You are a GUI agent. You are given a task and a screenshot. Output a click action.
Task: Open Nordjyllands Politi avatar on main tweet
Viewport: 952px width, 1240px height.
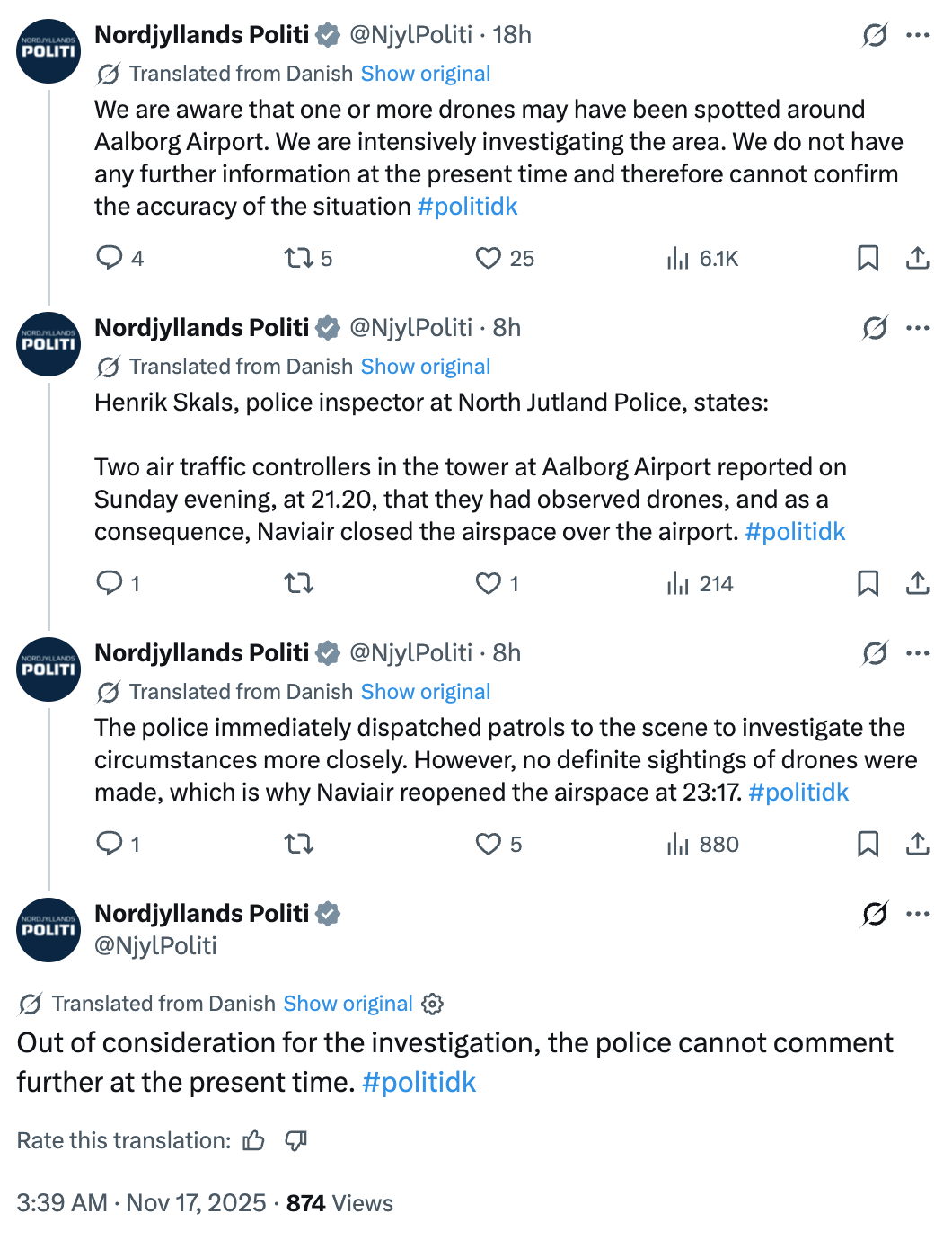click(x=48, y=930)
